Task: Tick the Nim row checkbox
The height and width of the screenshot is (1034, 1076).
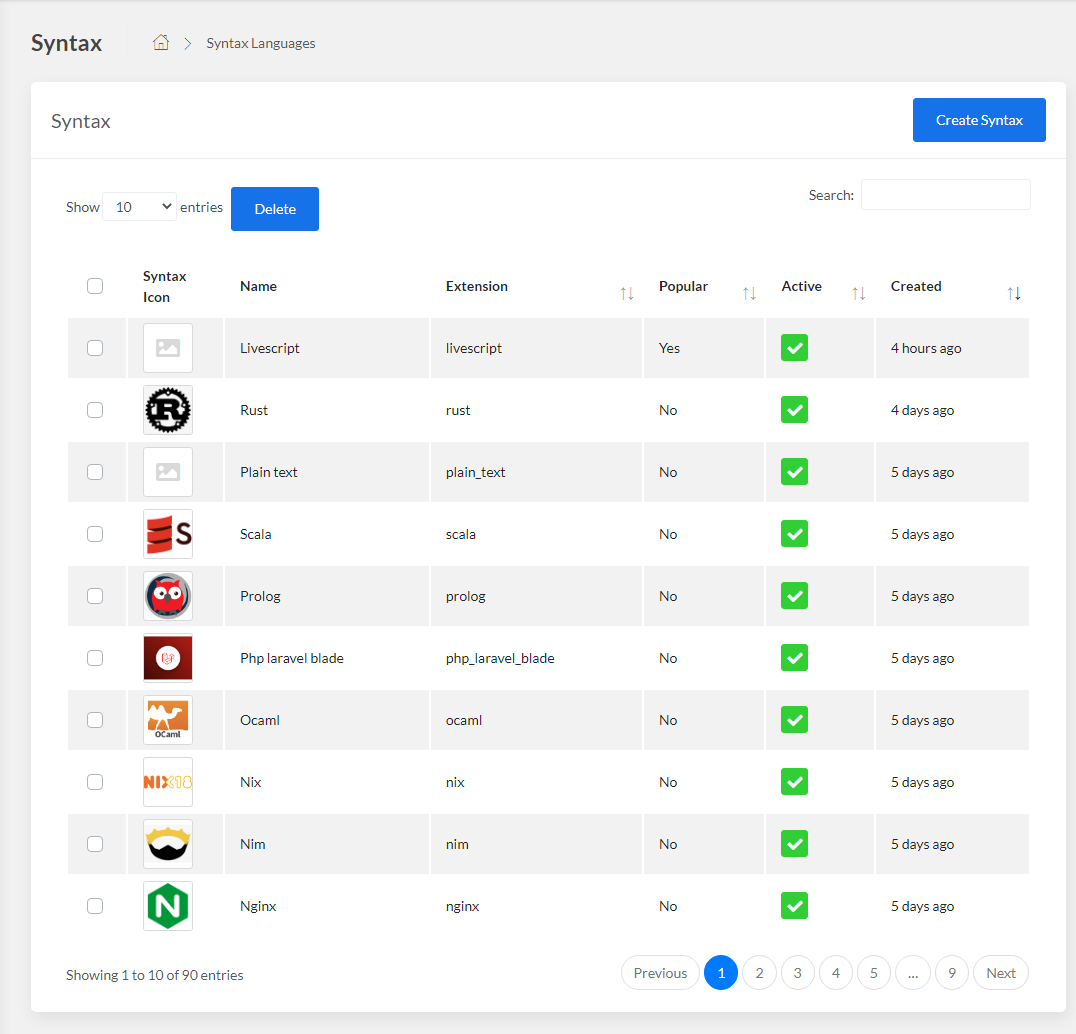Action: tap(95, 844)
